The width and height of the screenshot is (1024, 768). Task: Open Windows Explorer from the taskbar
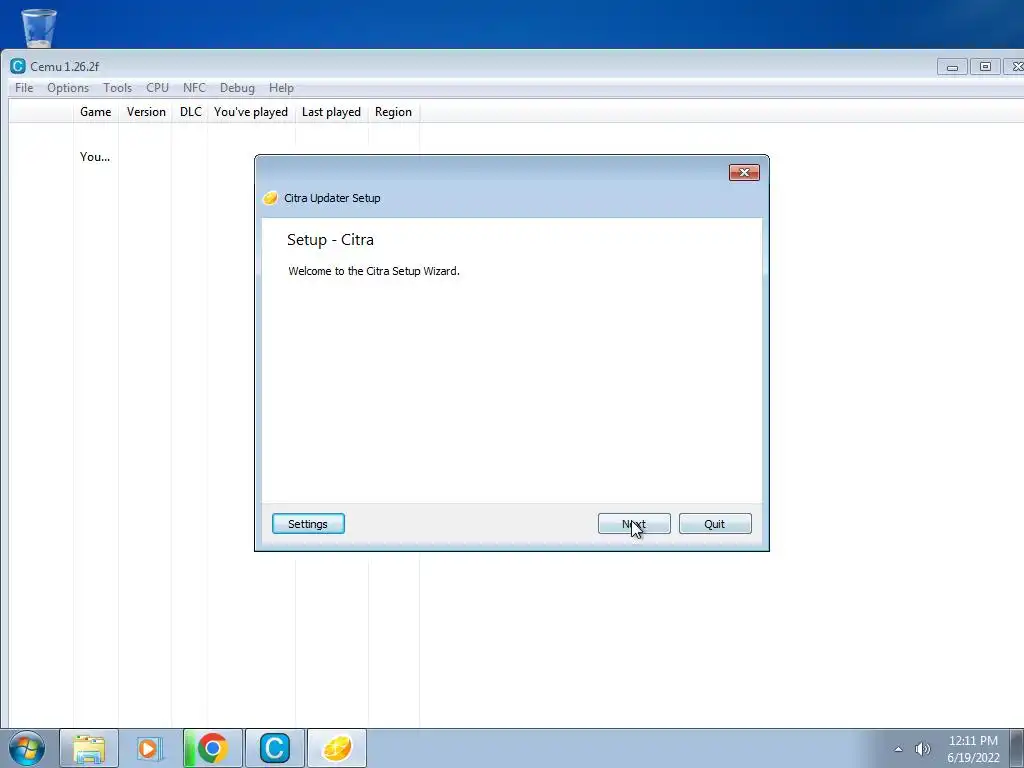(89, 748)
